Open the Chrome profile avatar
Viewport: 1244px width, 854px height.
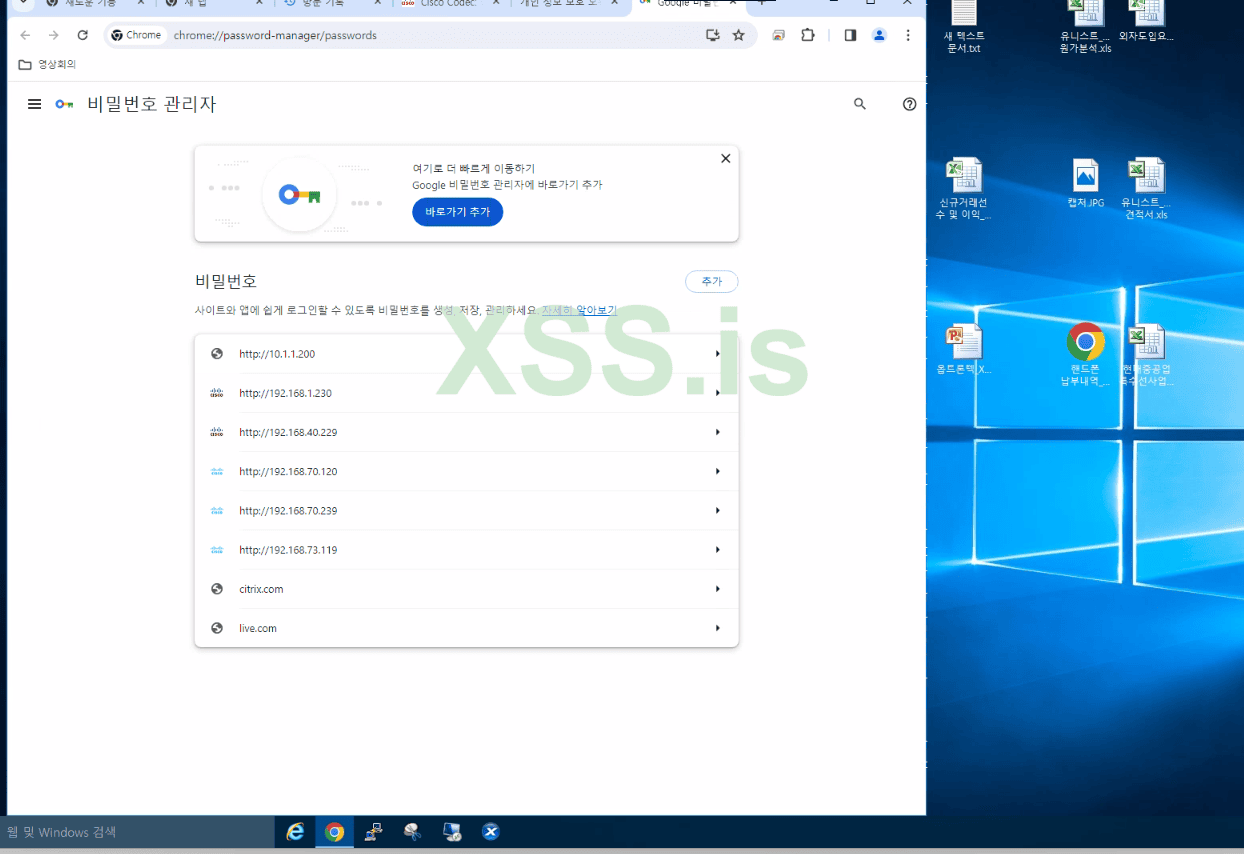879,35
